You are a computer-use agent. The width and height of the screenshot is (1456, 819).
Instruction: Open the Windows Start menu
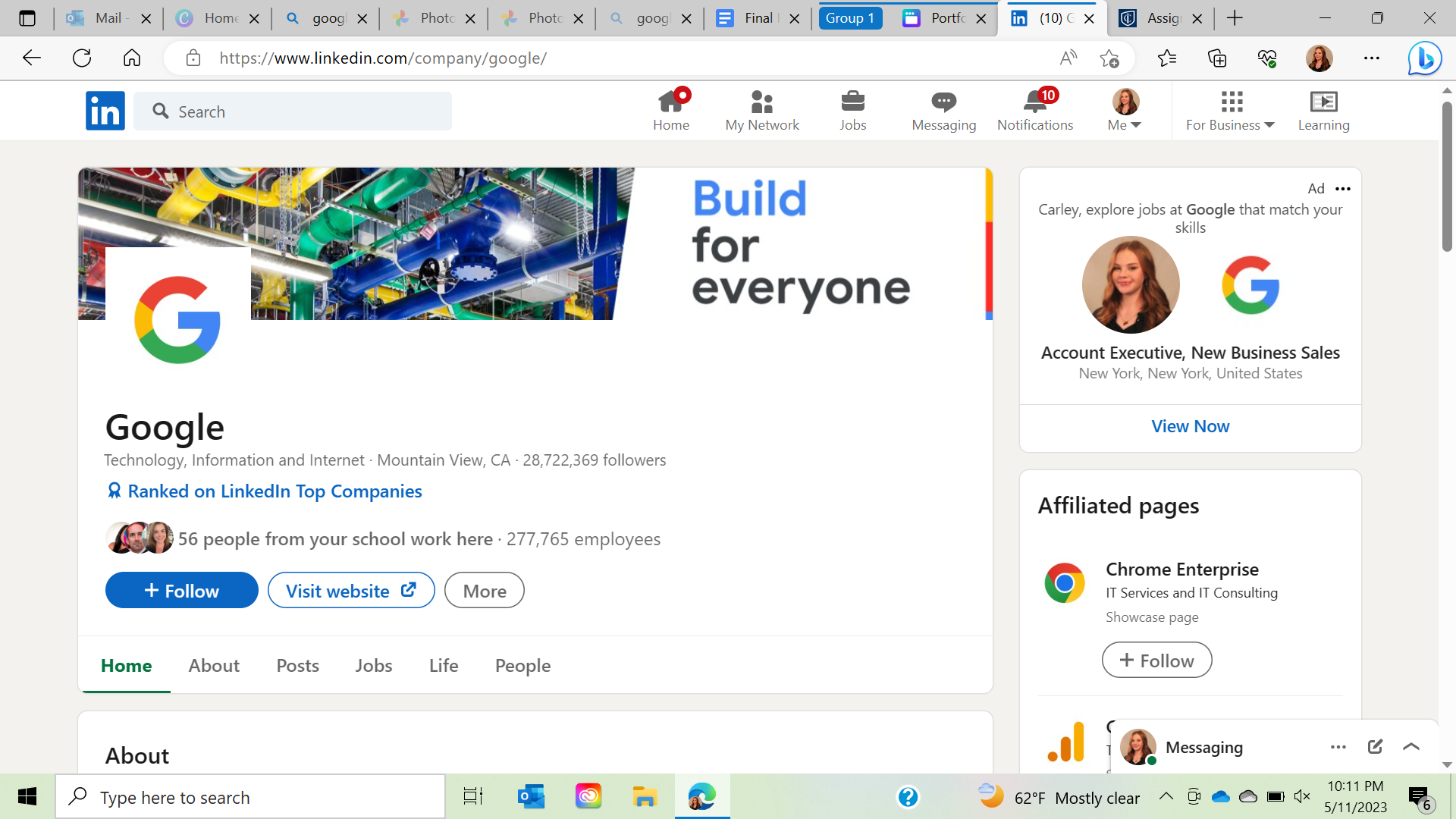pyautogui.click(x=27, y=796)
